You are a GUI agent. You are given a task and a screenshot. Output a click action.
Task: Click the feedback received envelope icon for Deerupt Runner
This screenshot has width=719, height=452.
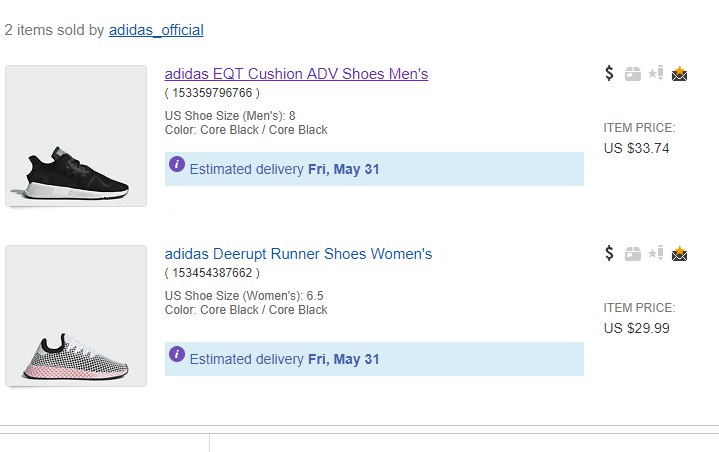click(679, 254)
